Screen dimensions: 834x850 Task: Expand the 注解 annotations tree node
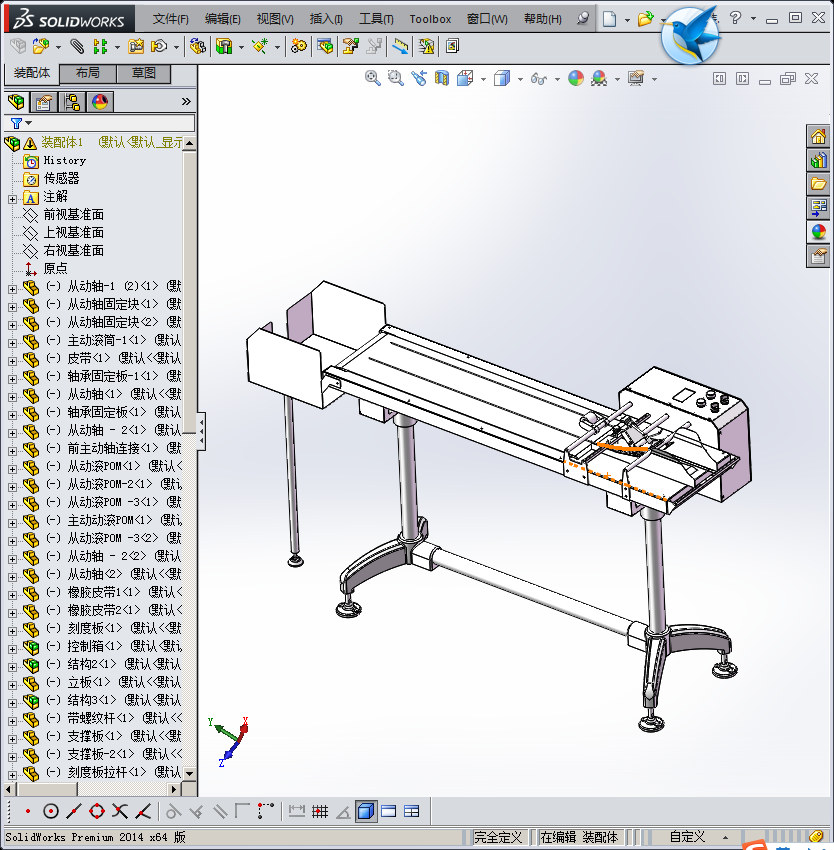12,199
